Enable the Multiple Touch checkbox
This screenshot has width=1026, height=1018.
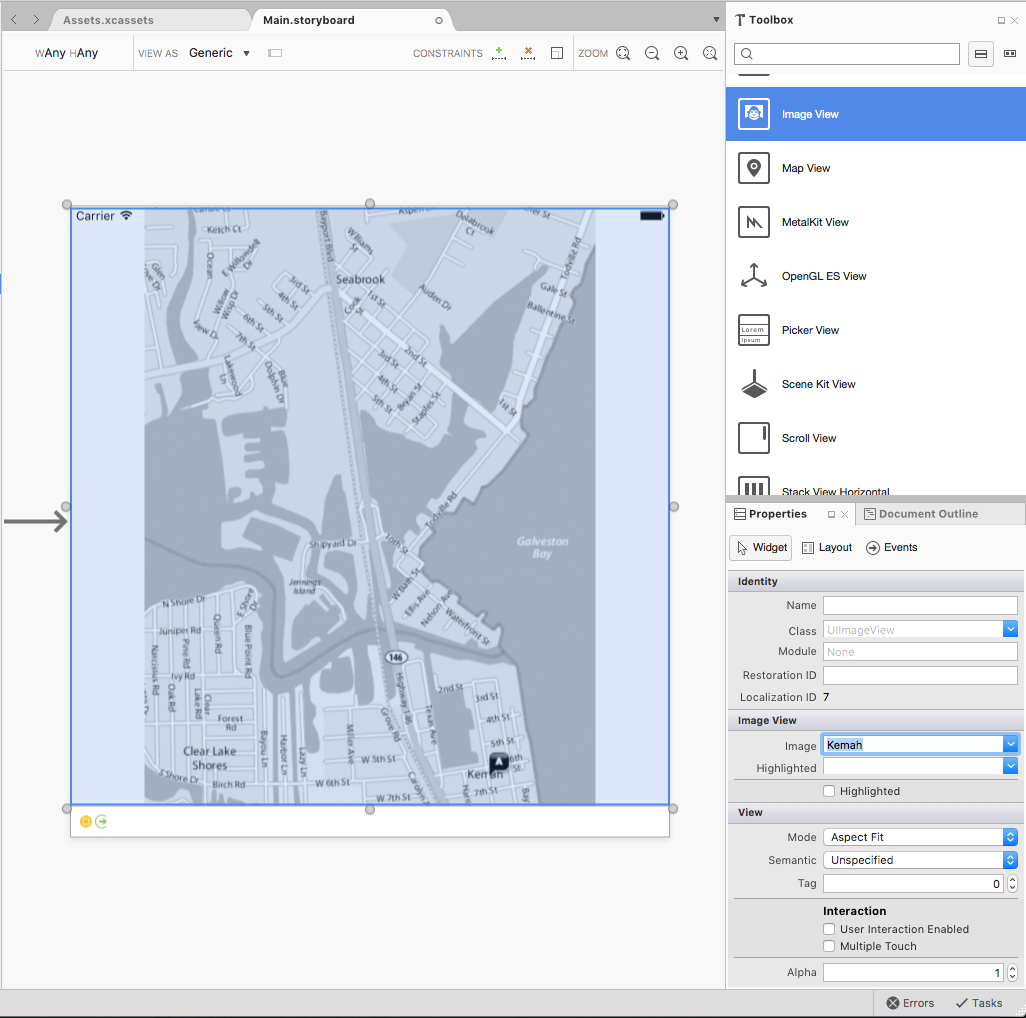click(x=829, y=946)
